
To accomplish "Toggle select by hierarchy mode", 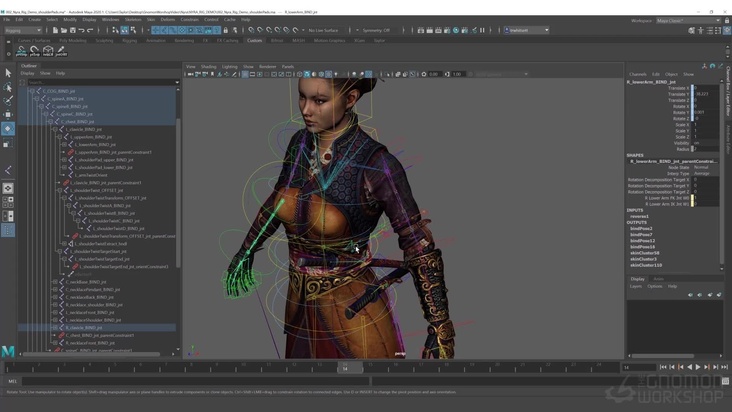I will pyautogui.click(x=115, y=30).
